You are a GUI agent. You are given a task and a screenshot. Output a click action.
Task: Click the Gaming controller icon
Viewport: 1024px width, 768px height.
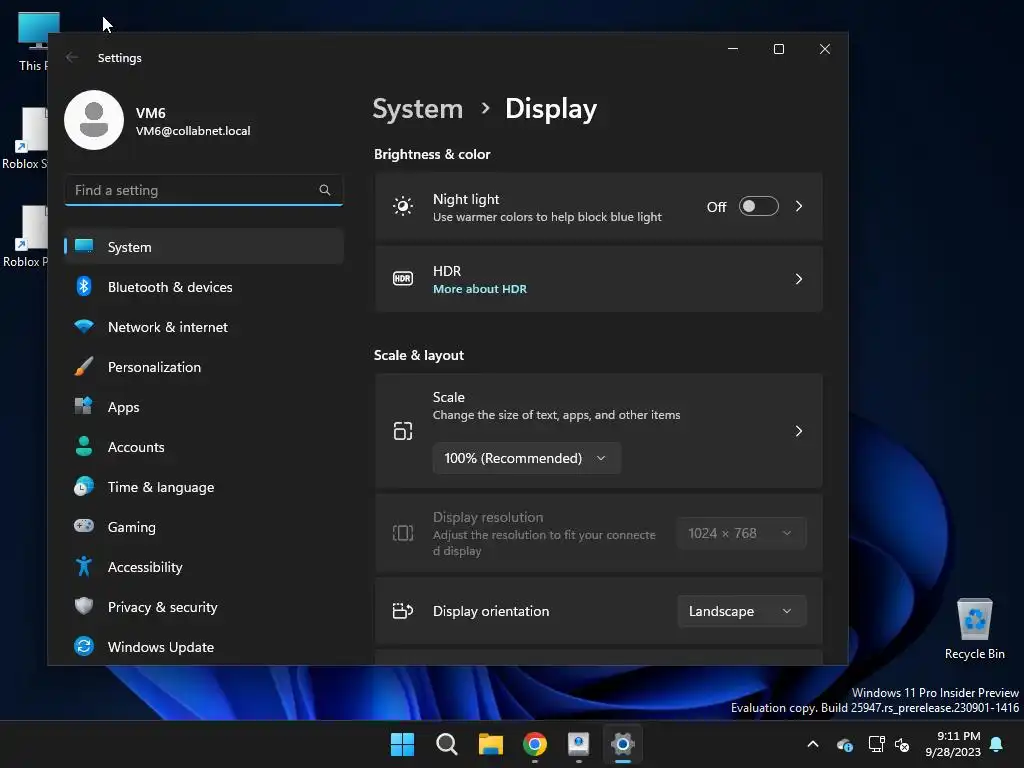(84, 526)
